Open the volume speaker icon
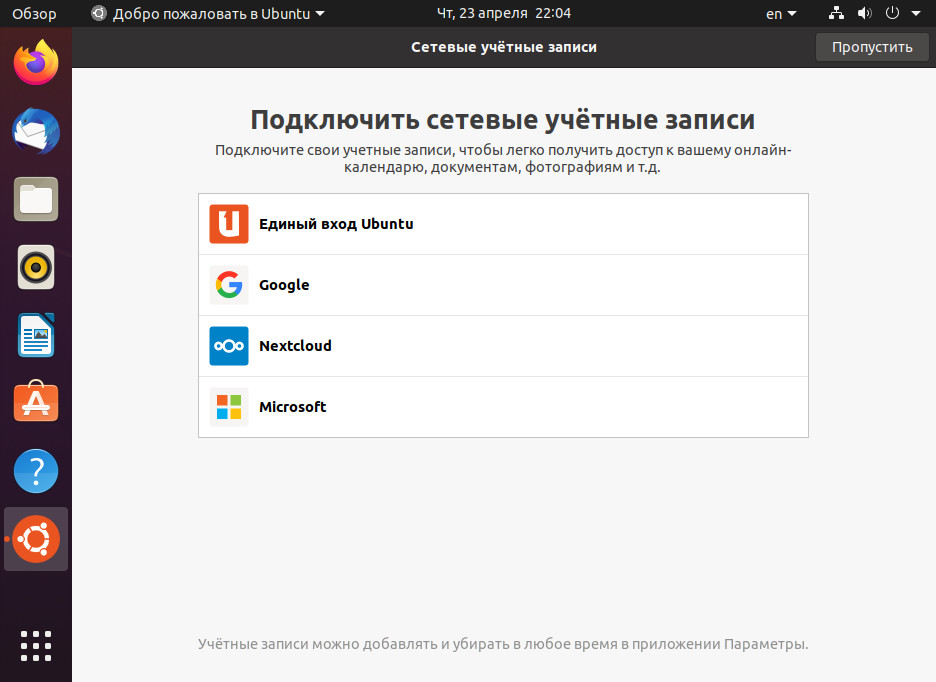Screen dimensions: 936x682 pos(864,13)
